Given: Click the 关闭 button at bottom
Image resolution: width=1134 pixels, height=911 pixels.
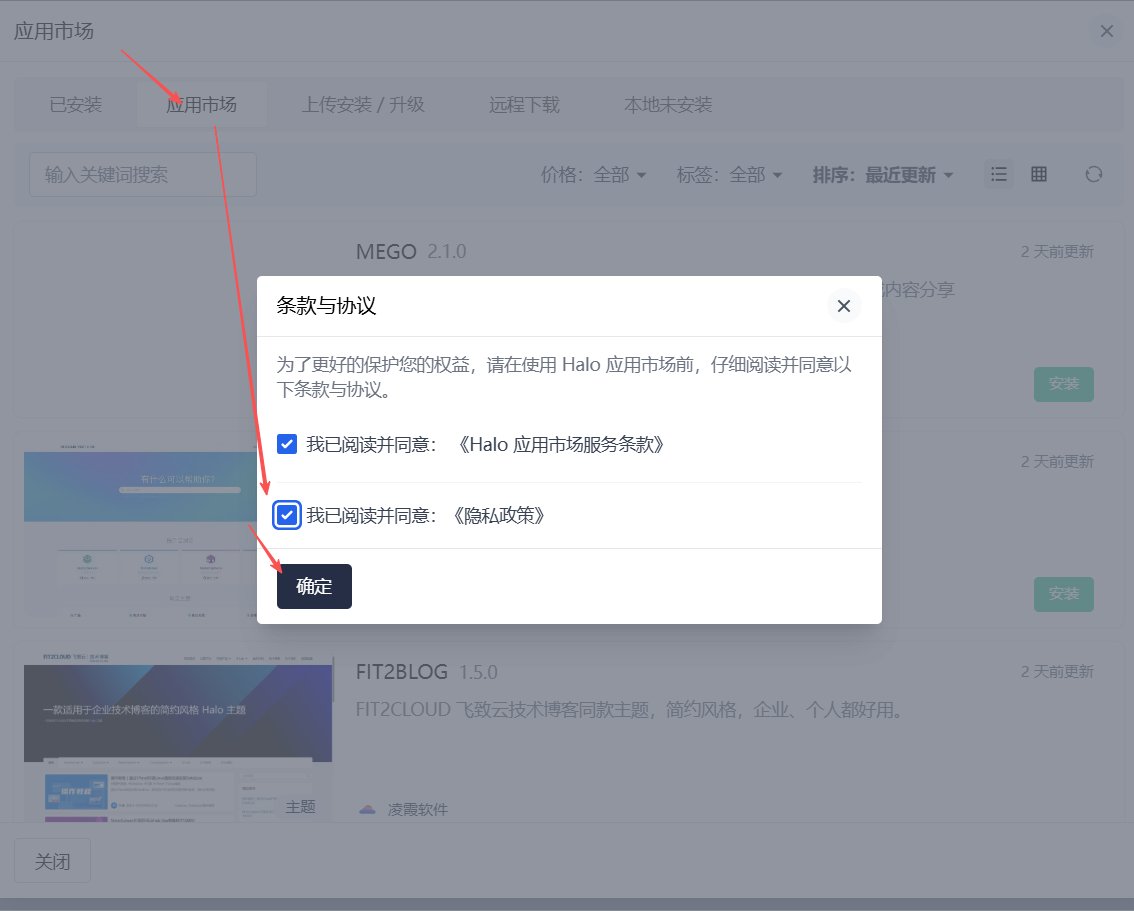Looking at the screenshot, I should click(x=52, y=861).
